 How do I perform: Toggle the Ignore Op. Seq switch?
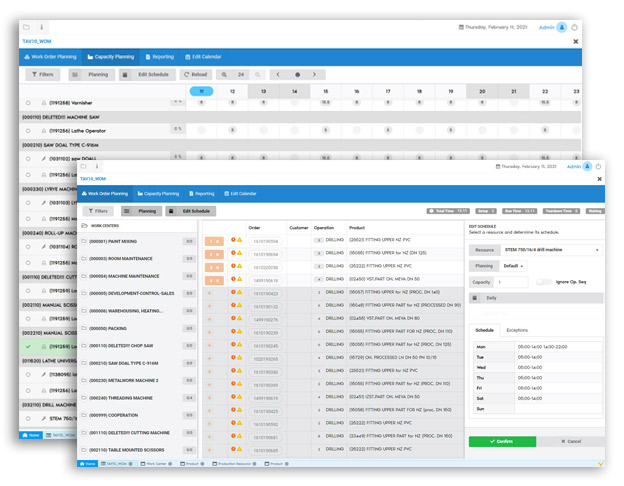544,282
